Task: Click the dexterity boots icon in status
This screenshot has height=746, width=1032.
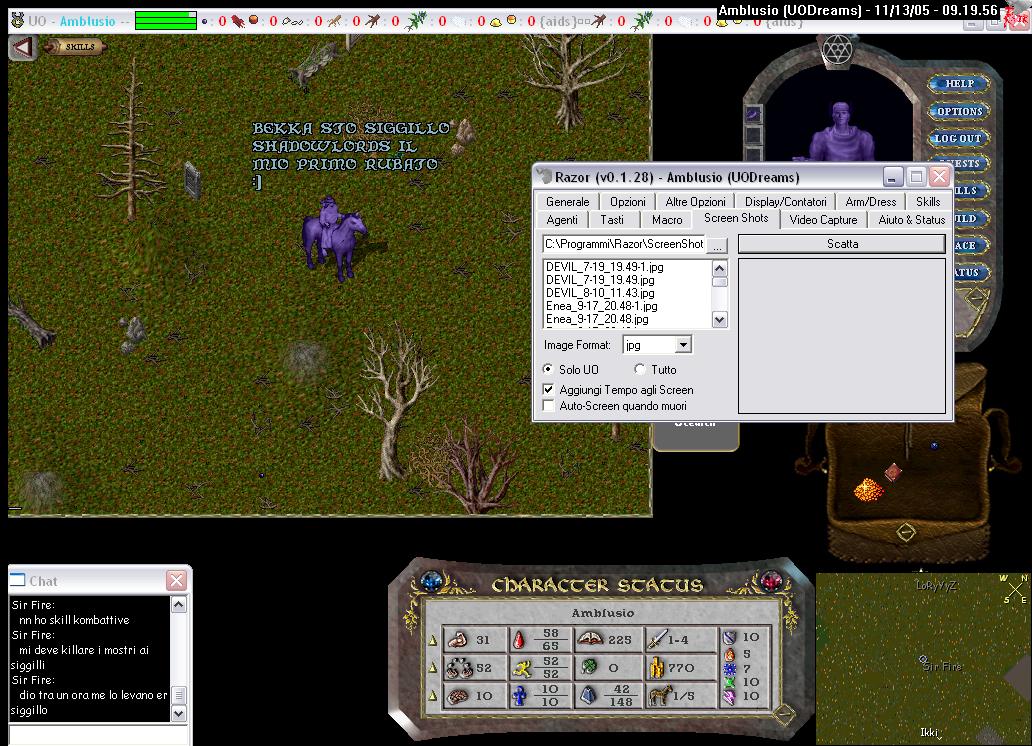Action: click(457, 668)
